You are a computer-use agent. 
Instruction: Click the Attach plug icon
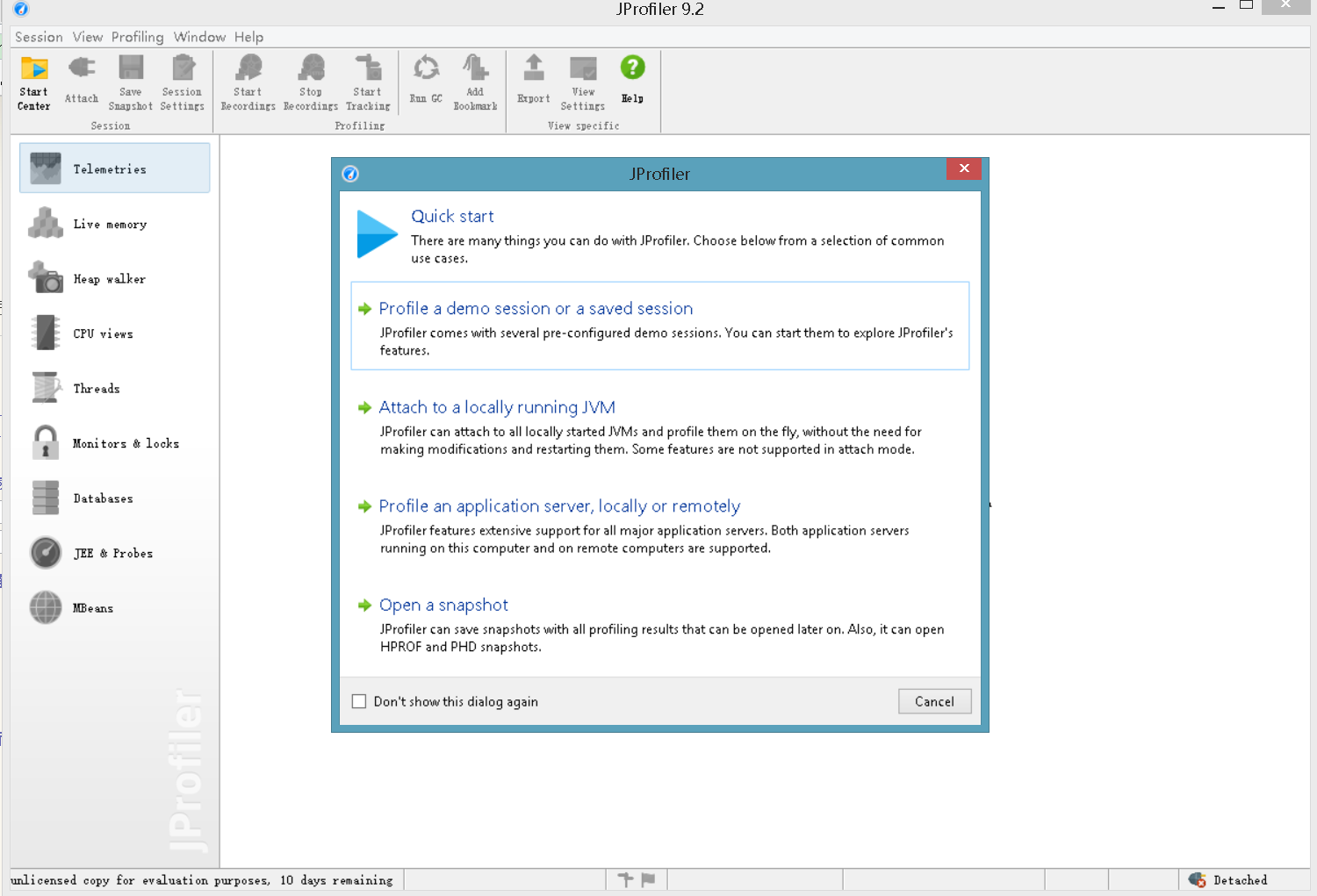[x=82, y=68]
